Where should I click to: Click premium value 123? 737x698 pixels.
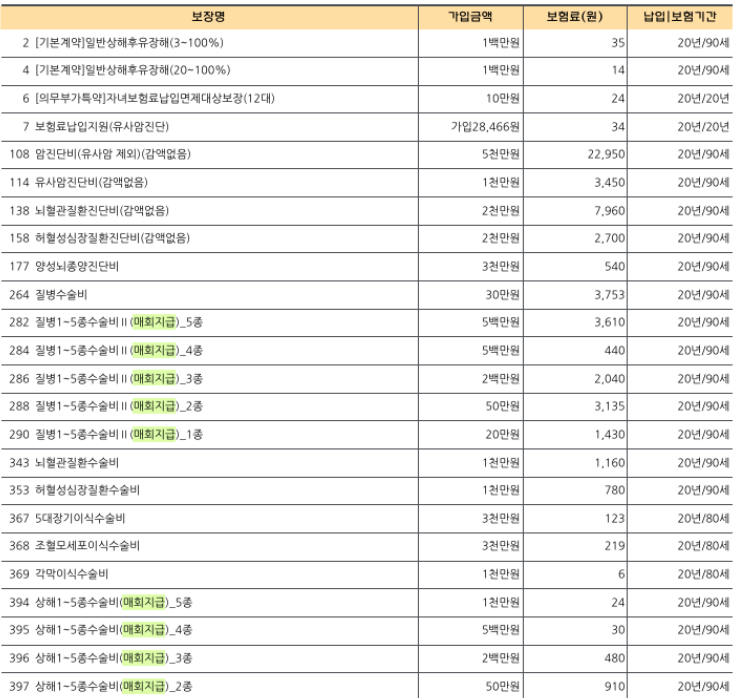click(614, 518)
